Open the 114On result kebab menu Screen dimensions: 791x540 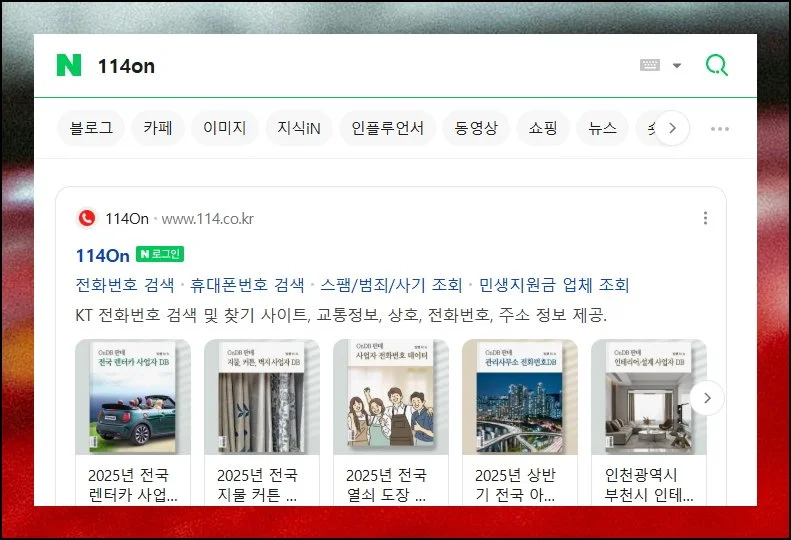pos(705,218)
